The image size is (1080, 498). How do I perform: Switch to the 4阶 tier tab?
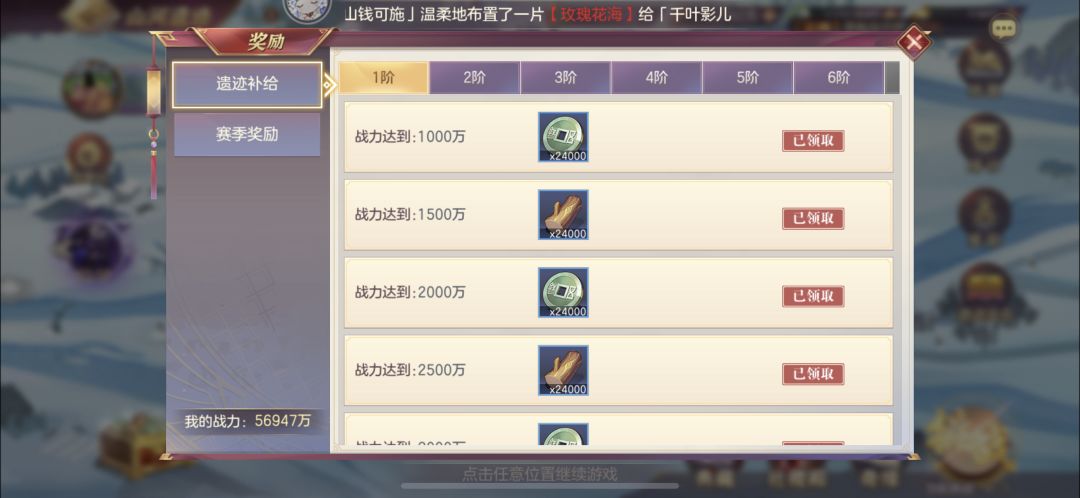coord(656,78)
